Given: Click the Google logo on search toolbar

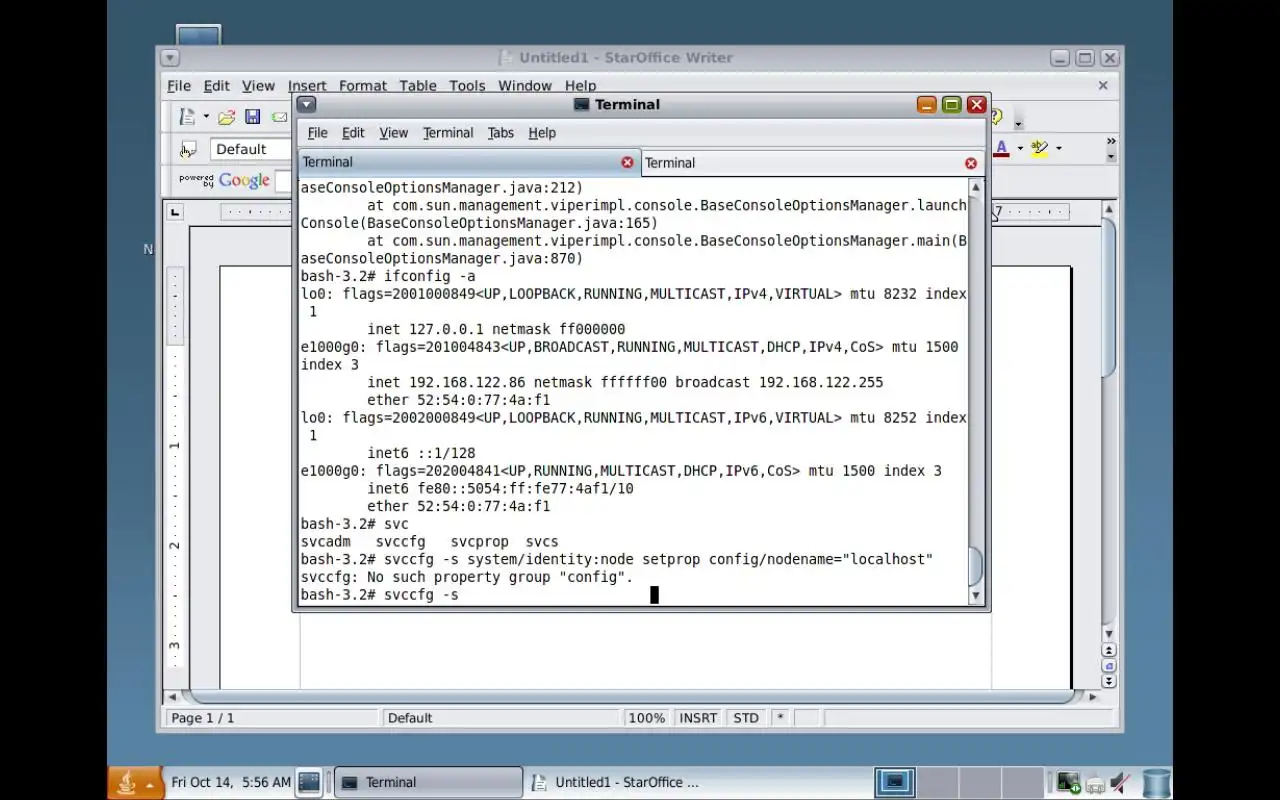Looking at the screenshot, I should (x=244, y=181).
